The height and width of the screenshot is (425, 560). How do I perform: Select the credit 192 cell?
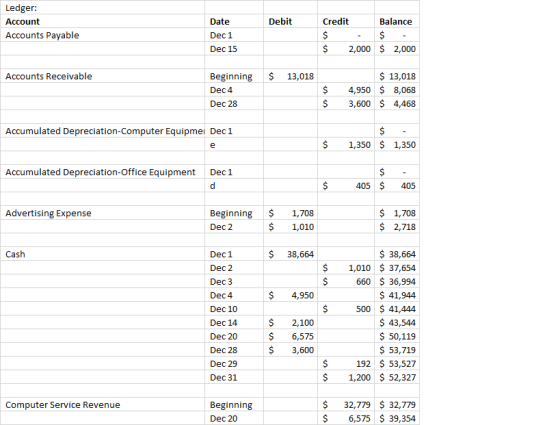pyautogui.click(x=346, y=364)
